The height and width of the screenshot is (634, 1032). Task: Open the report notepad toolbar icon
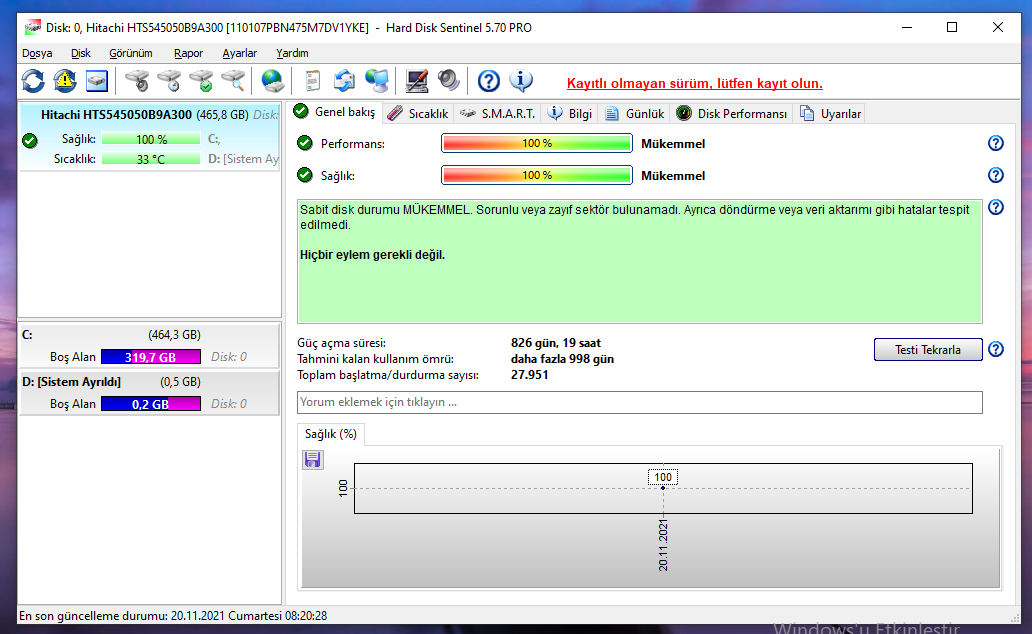[x=312, y=81]
